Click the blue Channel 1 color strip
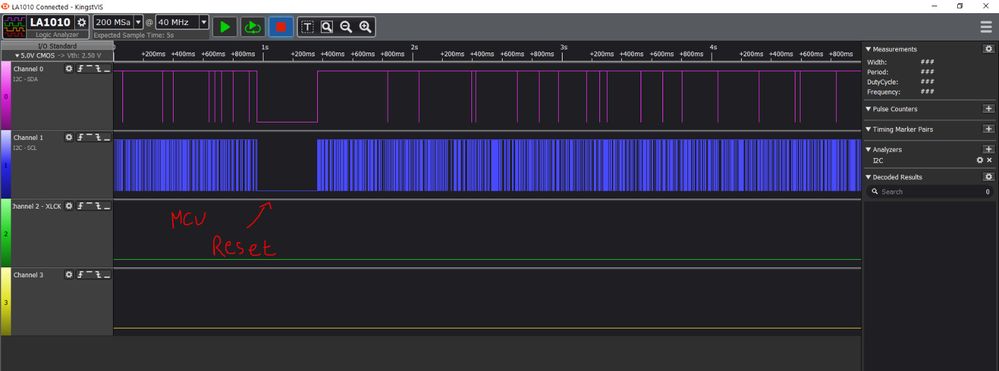 click(6, 164)
